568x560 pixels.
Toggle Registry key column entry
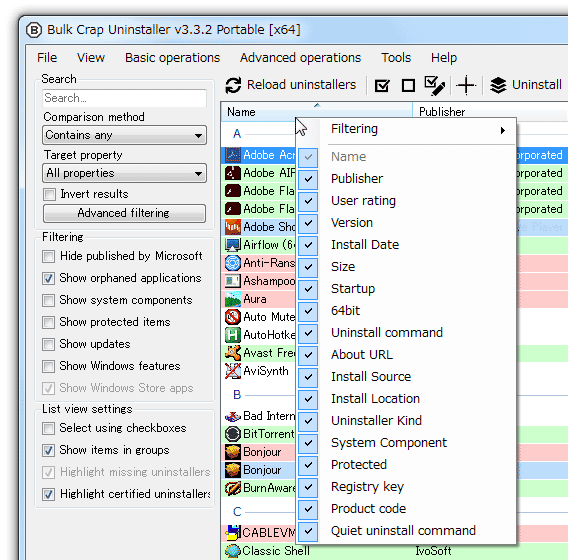(406, 487)
